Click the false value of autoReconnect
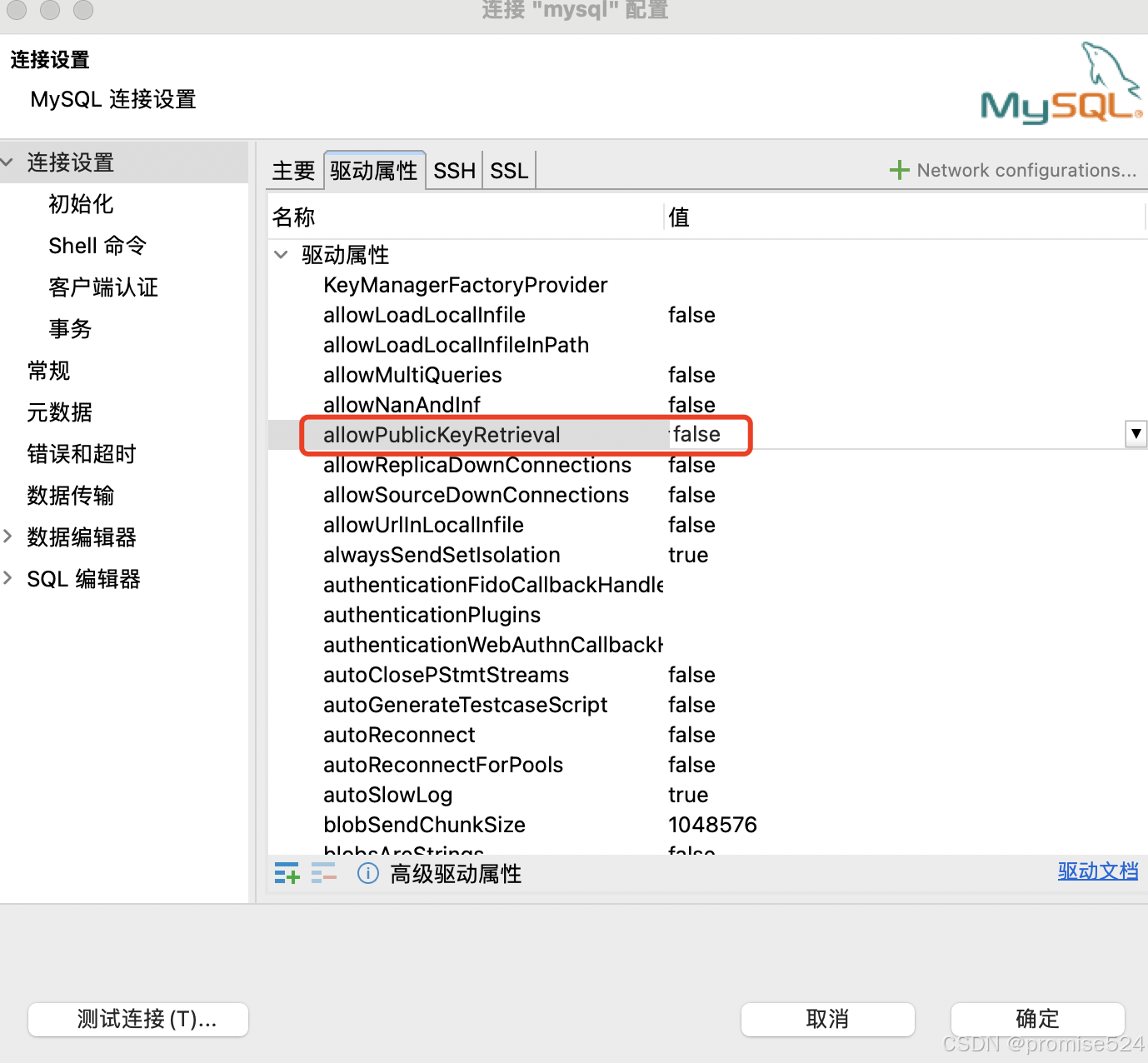This screenshot has height=1063, width=1148. [x=691, y=735]
